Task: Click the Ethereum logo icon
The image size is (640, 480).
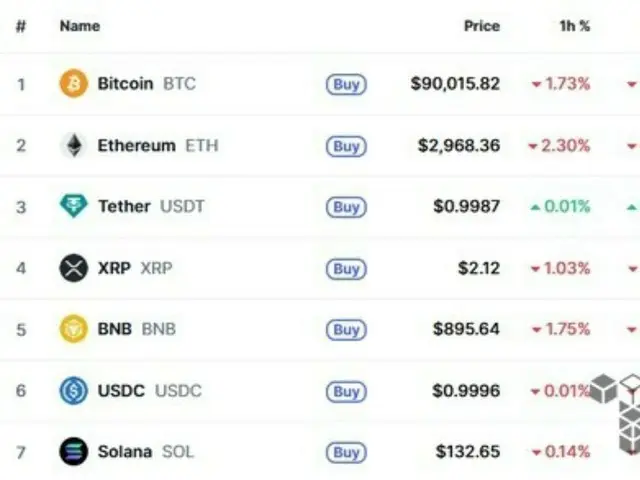Action: (x=74, y=146)
